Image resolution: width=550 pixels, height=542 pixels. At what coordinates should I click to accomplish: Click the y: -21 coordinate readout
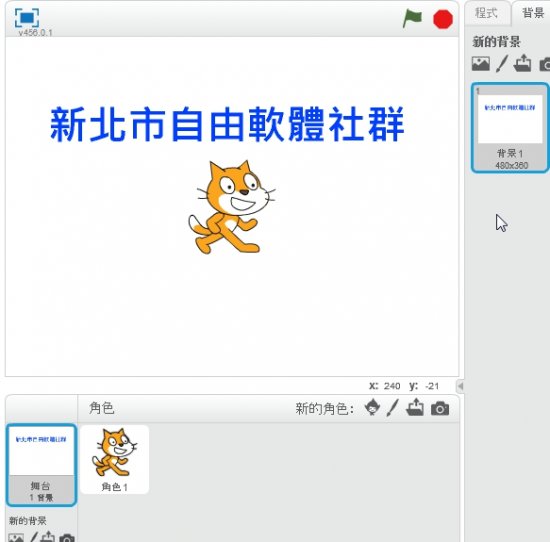[424, 386]
